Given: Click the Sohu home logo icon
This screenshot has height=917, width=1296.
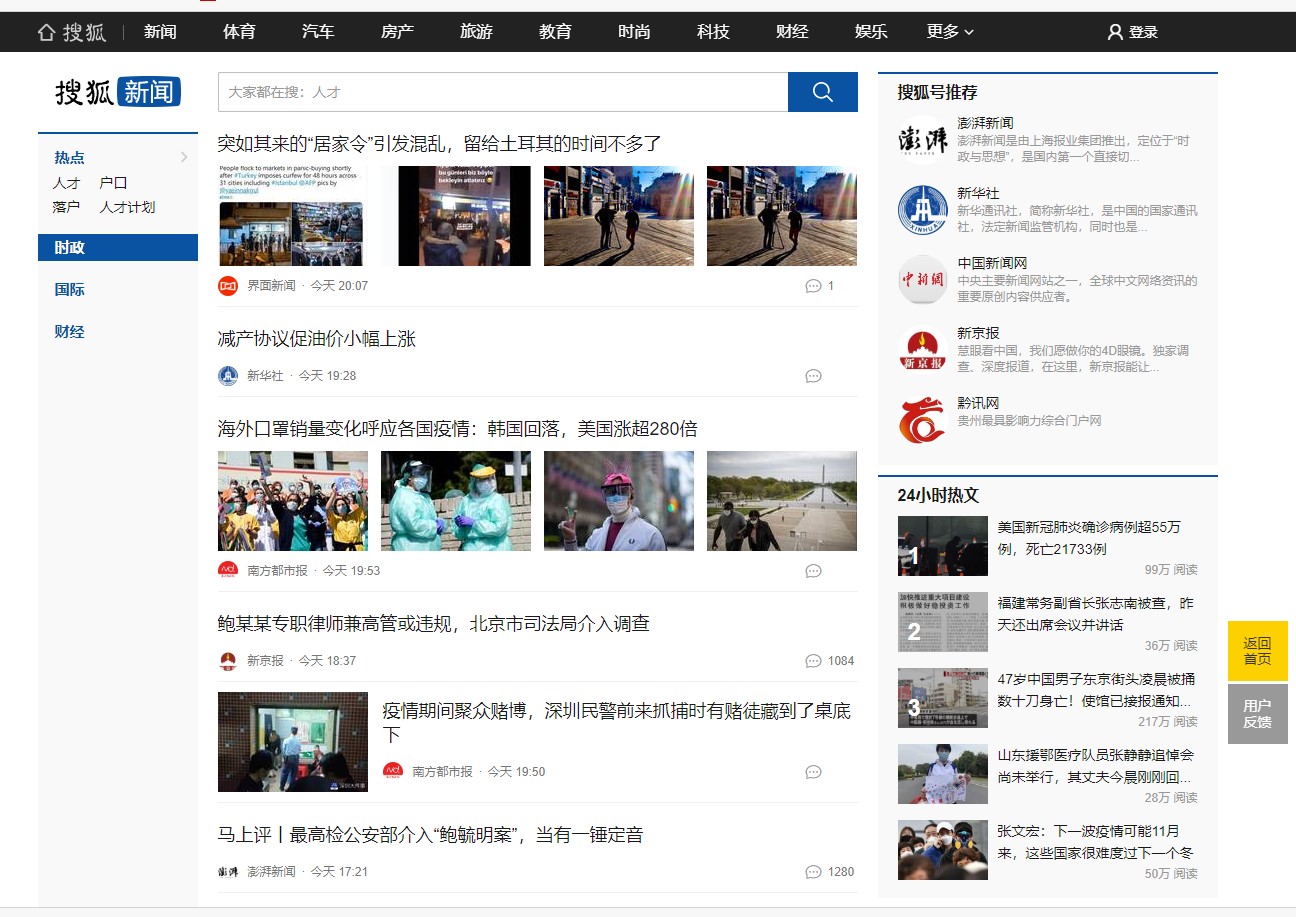Looking at the screenshot, I should (72, 32).
